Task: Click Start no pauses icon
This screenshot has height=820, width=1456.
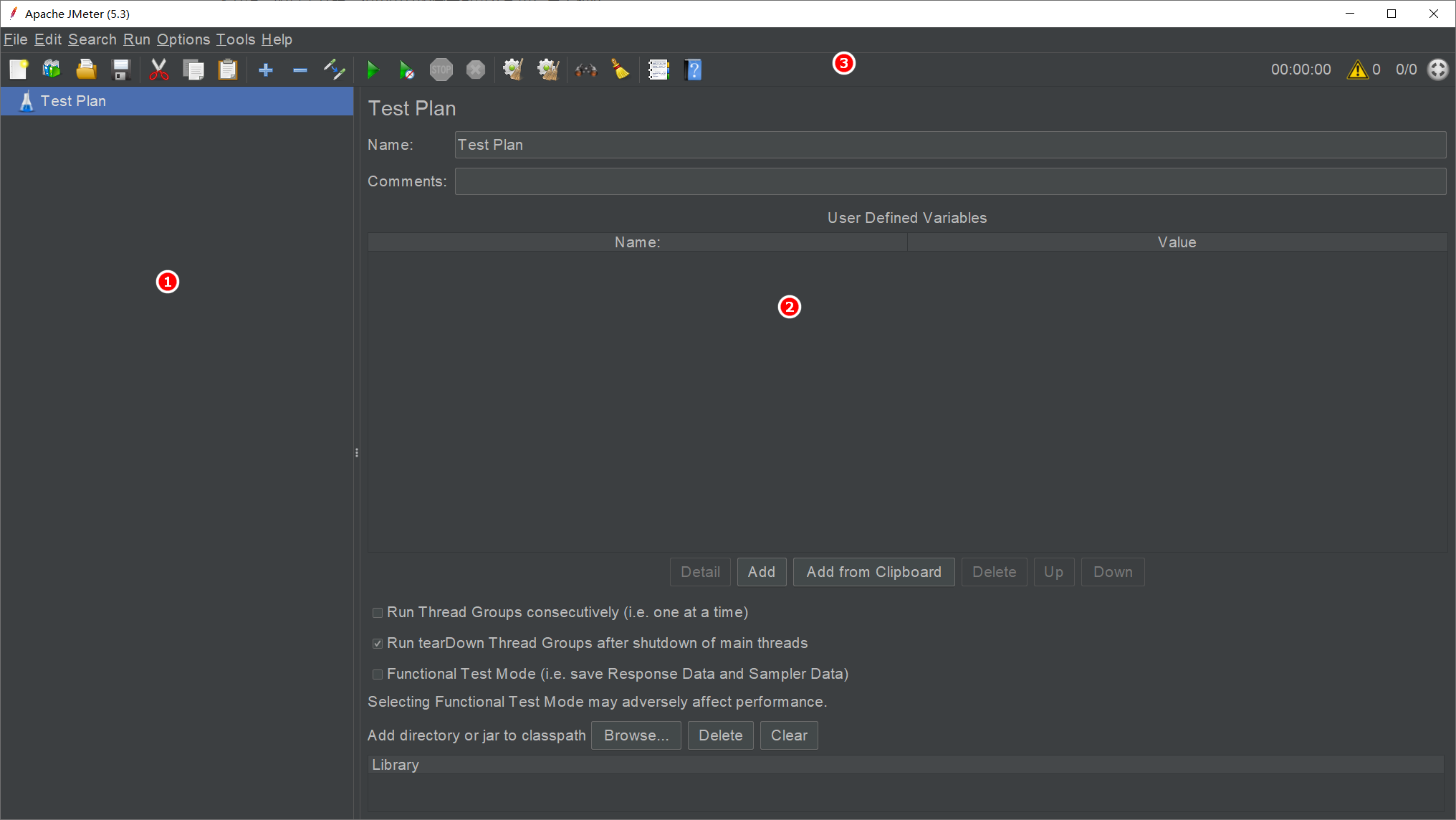Action: (406, 70)
